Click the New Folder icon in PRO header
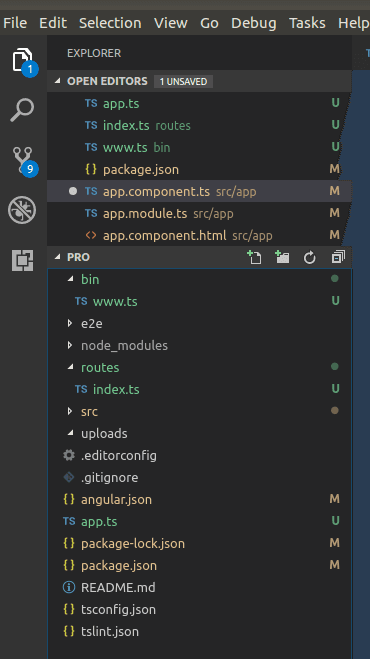The image size is (370, 659). coord(282,257)
